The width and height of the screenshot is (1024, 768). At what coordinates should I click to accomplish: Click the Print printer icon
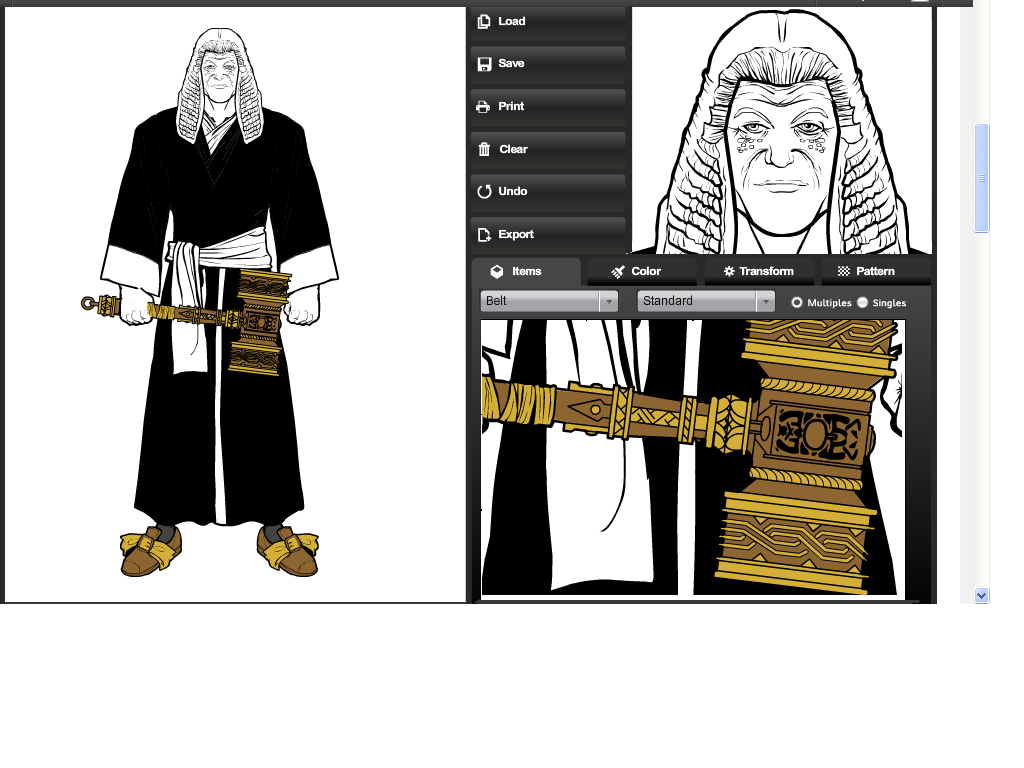pos(484,107)
